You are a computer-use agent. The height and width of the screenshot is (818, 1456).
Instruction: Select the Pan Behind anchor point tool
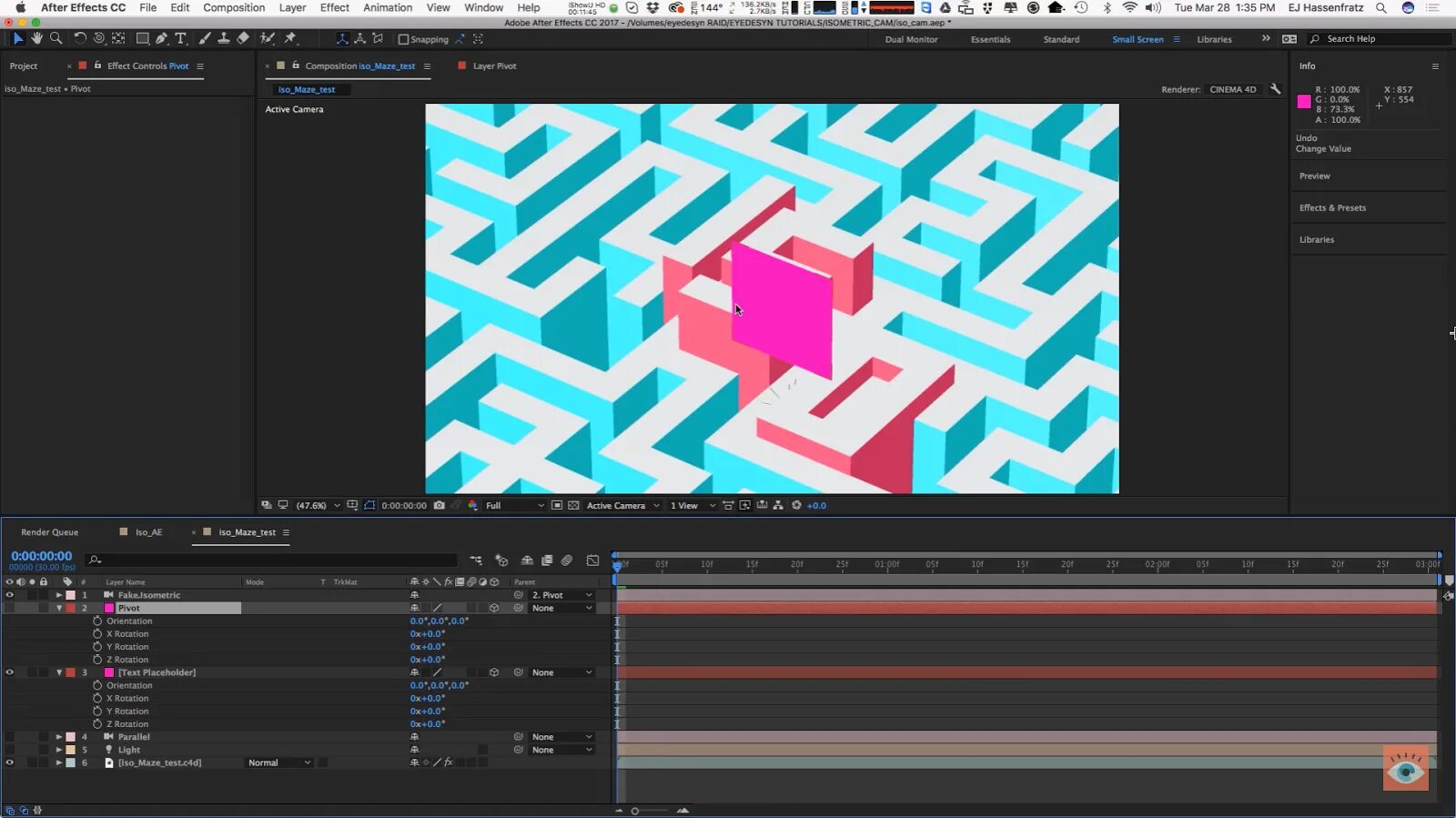(x=118, y=38)
